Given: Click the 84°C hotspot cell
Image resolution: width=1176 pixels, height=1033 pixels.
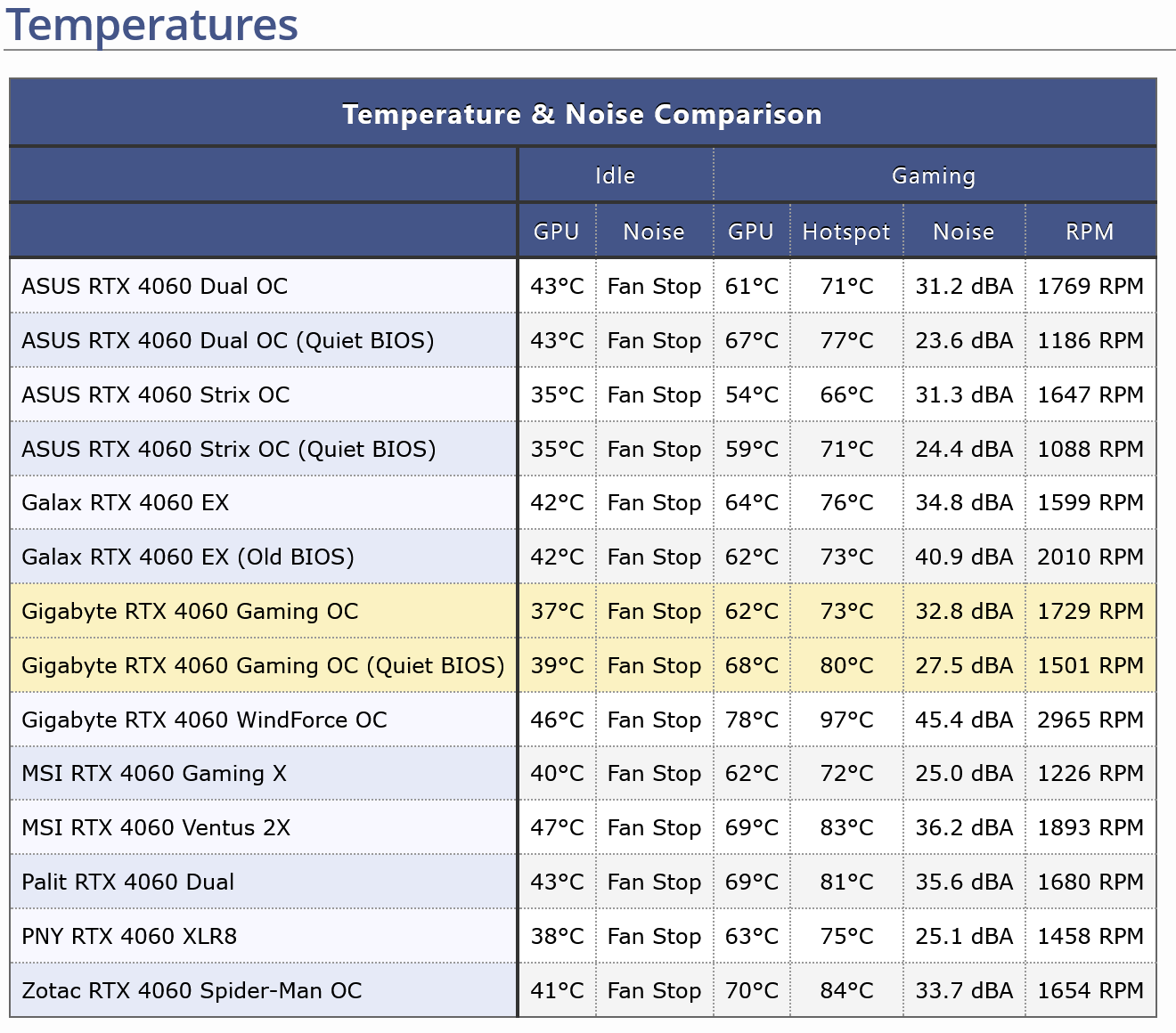Looking at the screenshot, I should pos(846,990).
